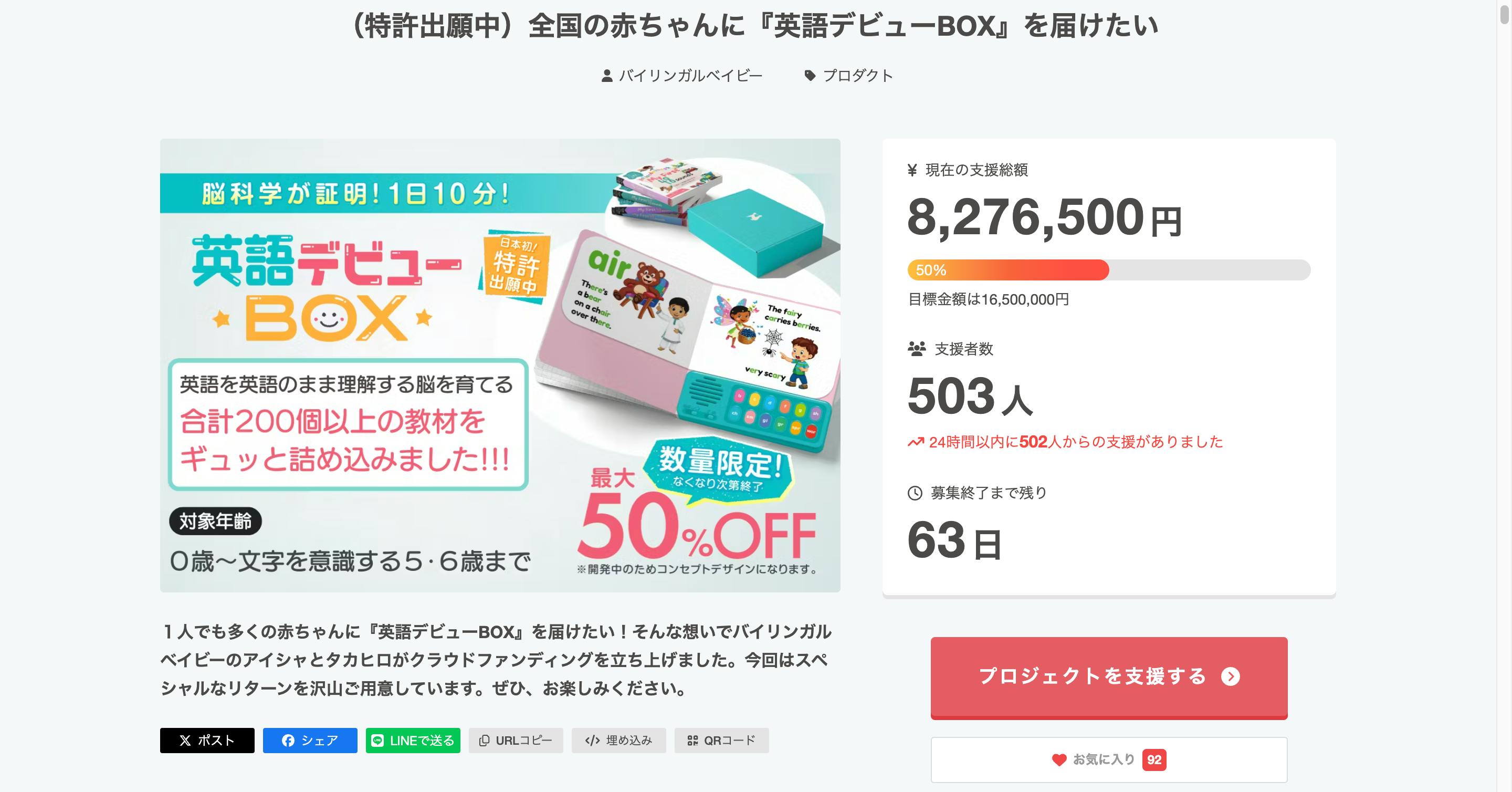
Task: Click the project owner user icon
Action: point(607,76)
